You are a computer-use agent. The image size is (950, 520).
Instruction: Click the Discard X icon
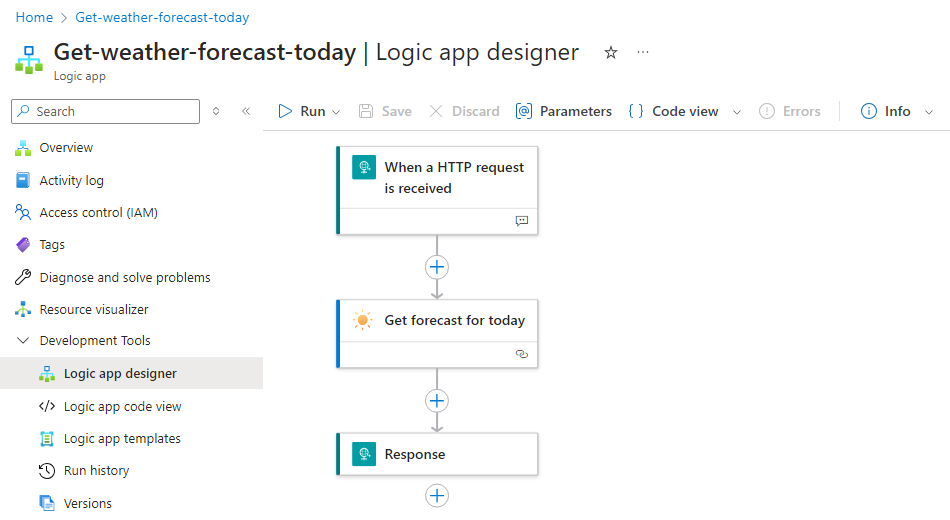[436, 112]
